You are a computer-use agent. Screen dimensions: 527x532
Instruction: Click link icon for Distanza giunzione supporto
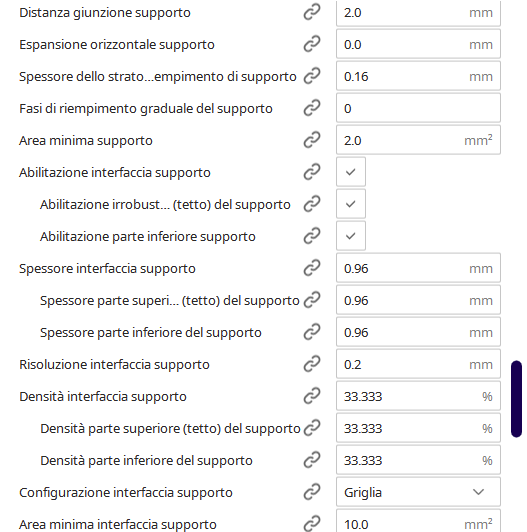click(x=312, y=12)
